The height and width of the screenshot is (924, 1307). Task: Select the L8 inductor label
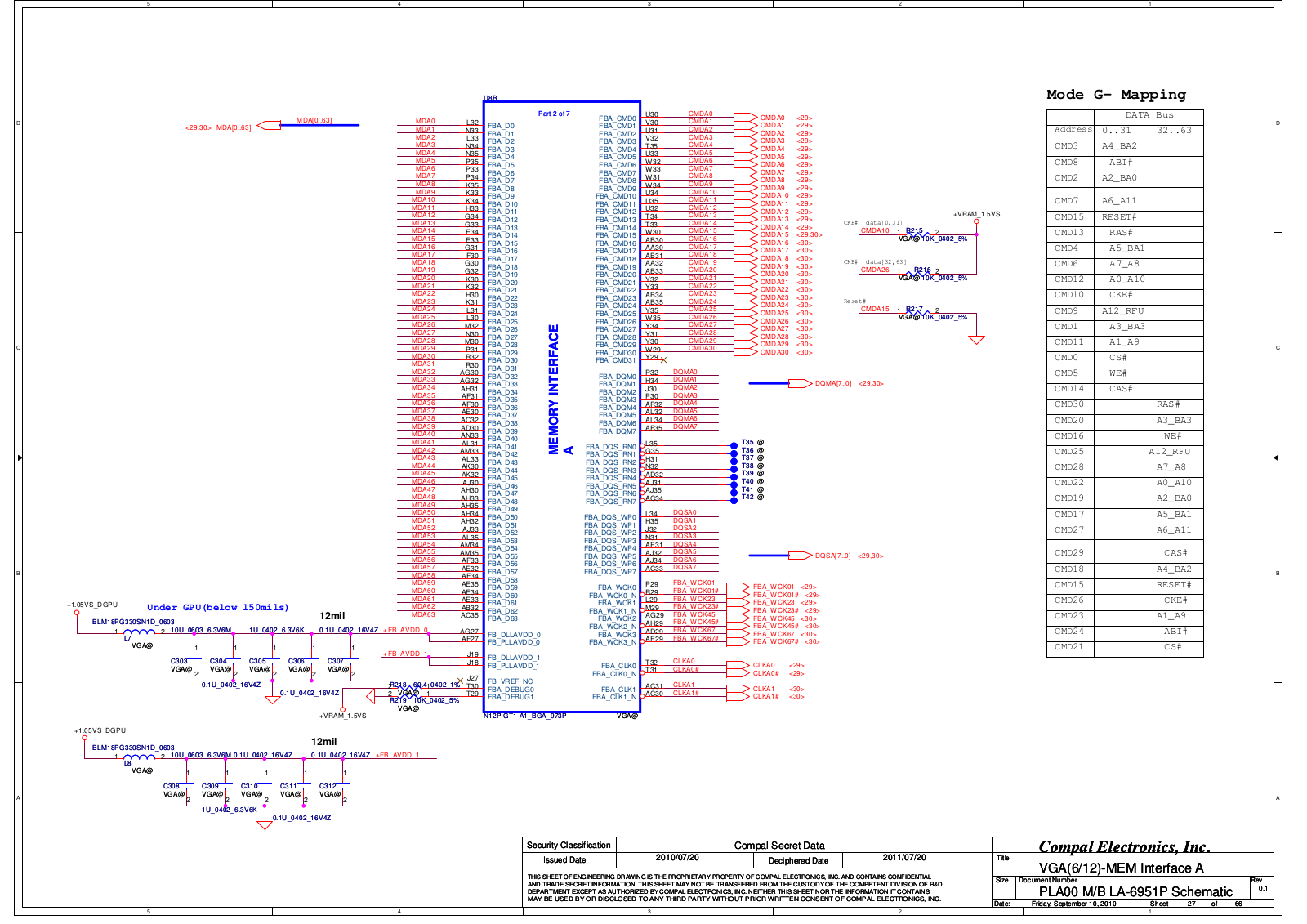click(x=127, y=763)
